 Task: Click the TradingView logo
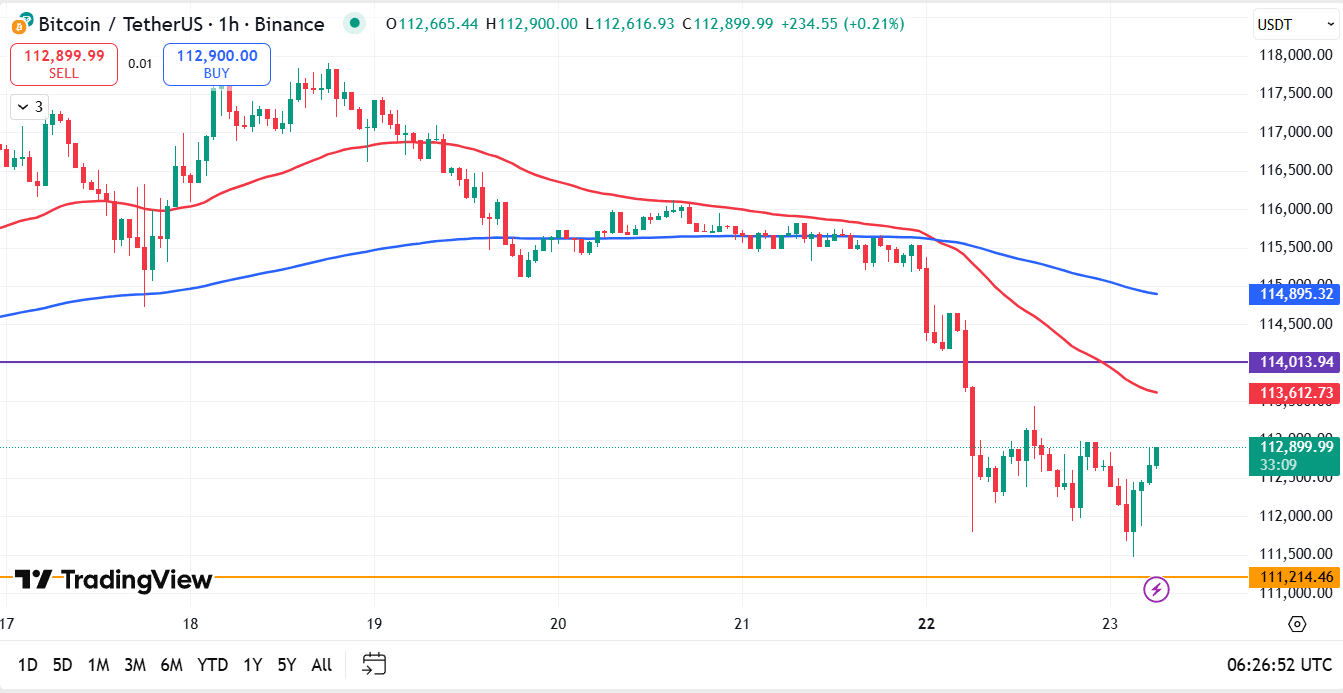[113, 579]
